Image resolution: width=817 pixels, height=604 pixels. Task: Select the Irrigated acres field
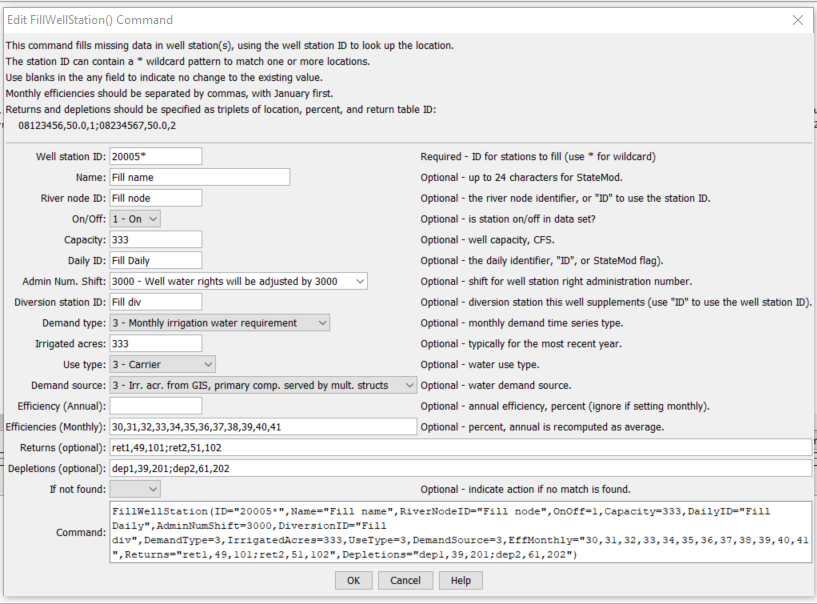pos(156,344)
